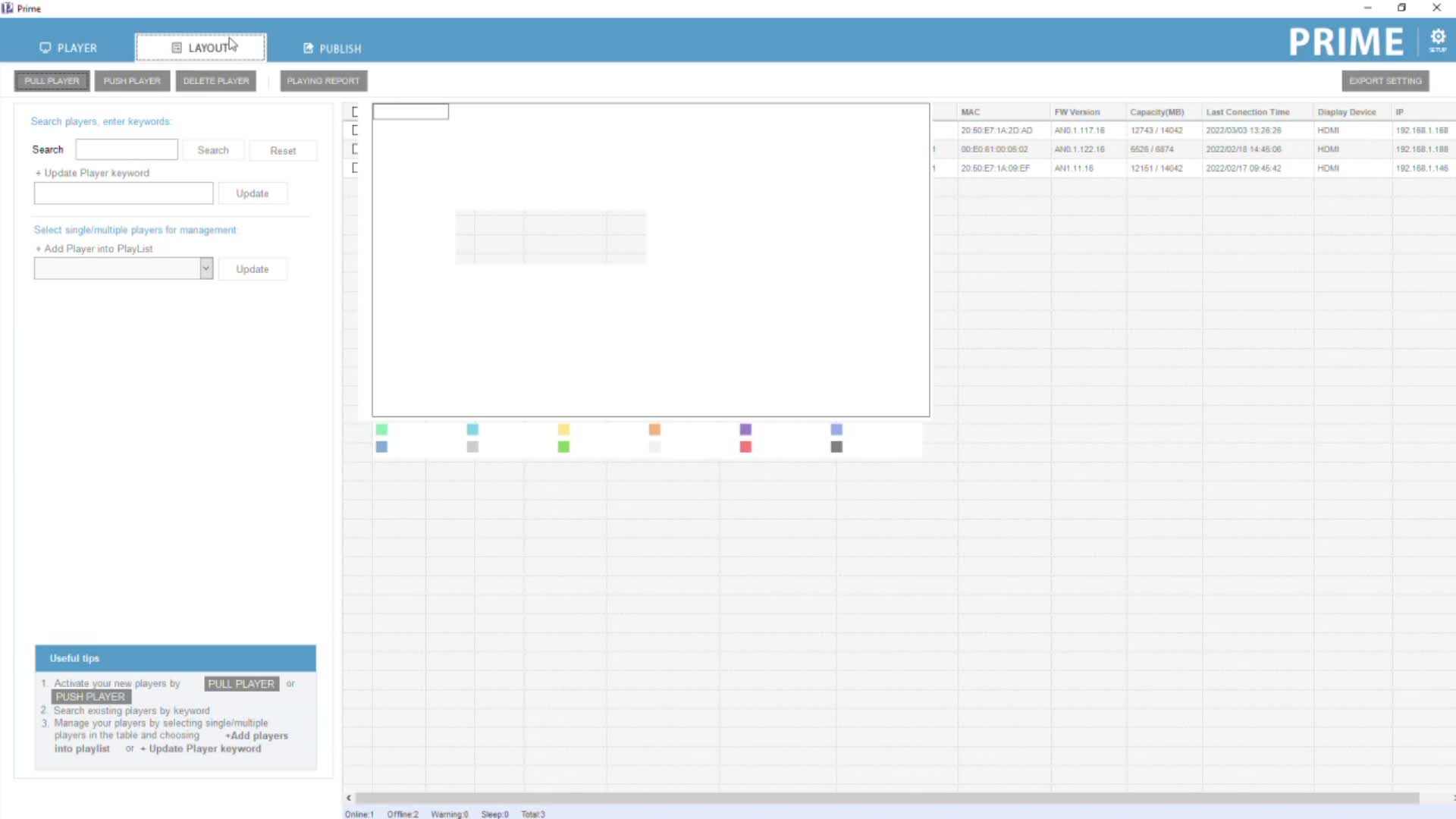Click capacity cell 12151 / 14042
The width and height of the screenshot is (1456, 819).
(1156, 168)
